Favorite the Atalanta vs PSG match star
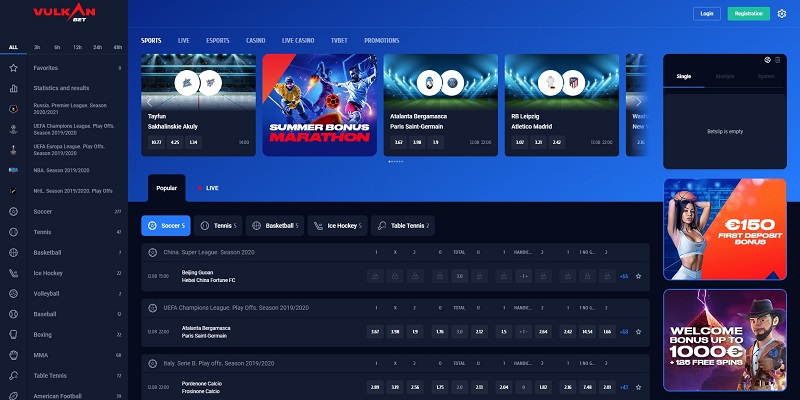800x400 pixels. (x=638, y=332)
